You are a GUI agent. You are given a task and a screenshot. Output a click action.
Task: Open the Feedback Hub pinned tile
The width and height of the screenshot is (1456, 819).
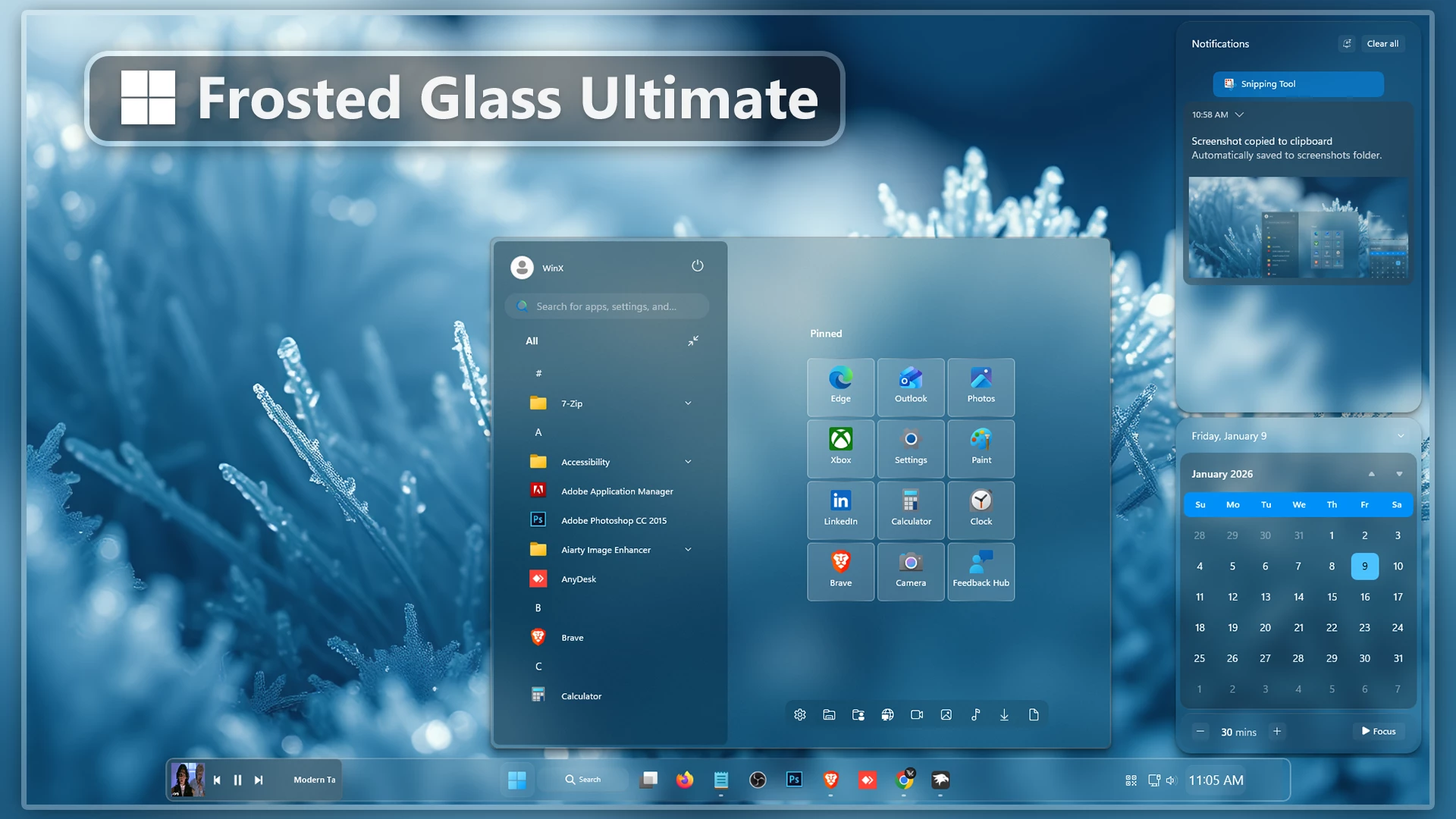tap(981, 571)
